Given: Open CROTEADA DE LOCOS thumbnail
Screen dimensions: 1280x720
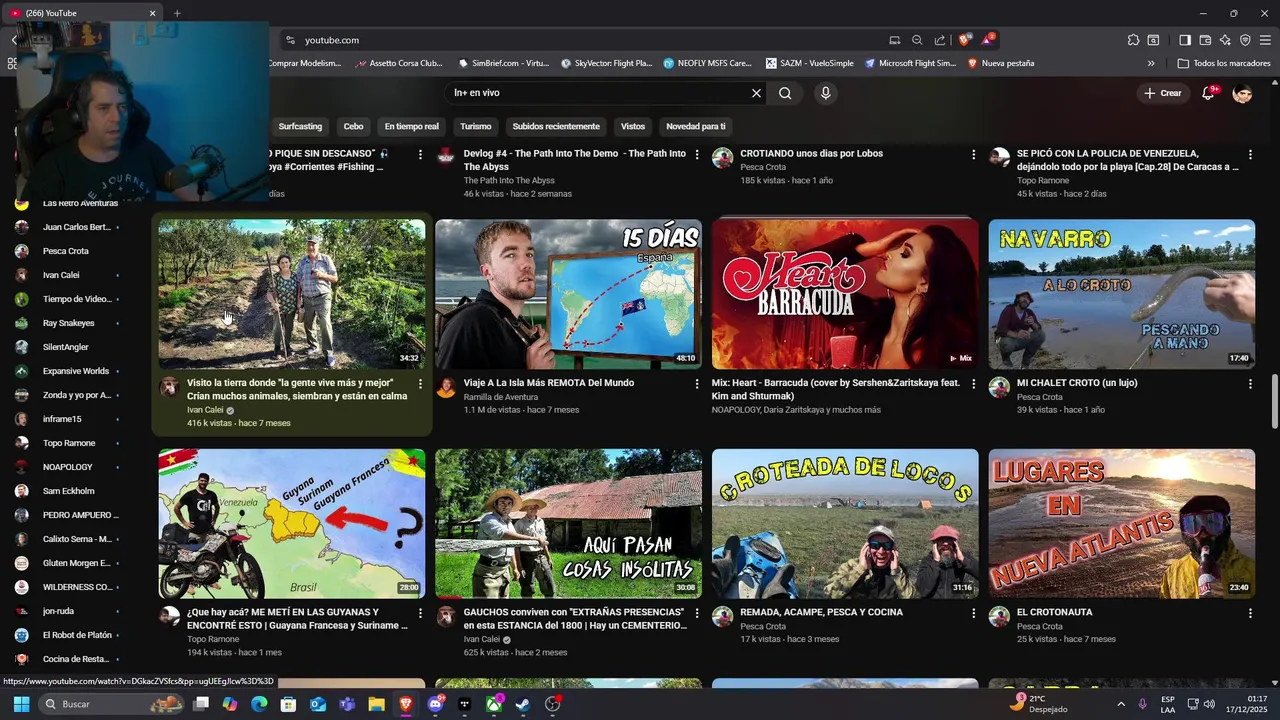Looking at the screenshot, I should 845,523.
